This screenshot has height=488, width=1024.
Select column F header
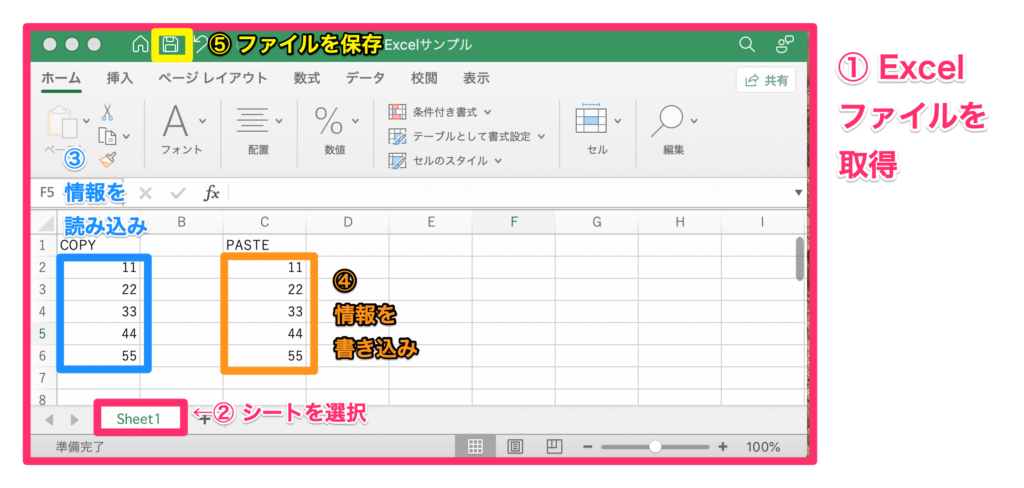(x=514, y=222)
